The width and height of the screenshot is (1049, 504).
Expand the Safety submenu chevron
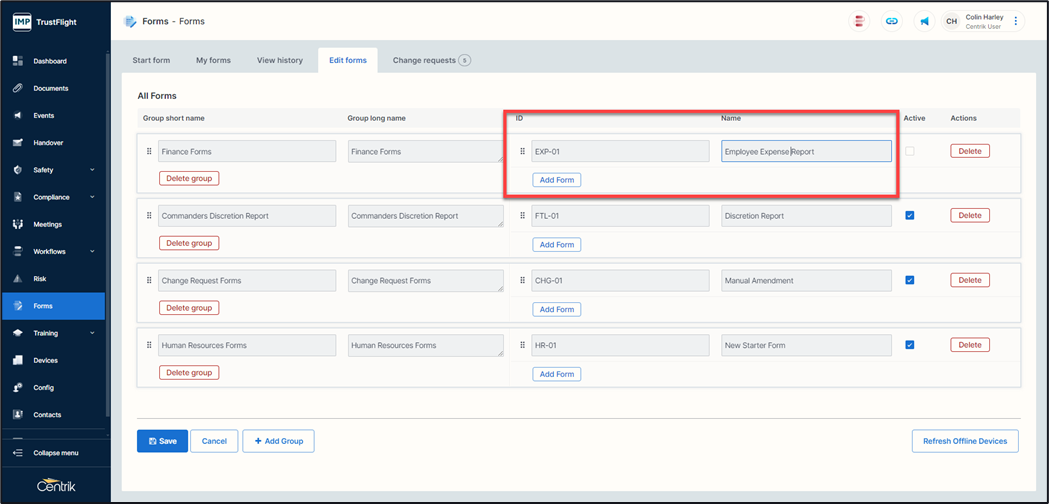click(92, 170)
